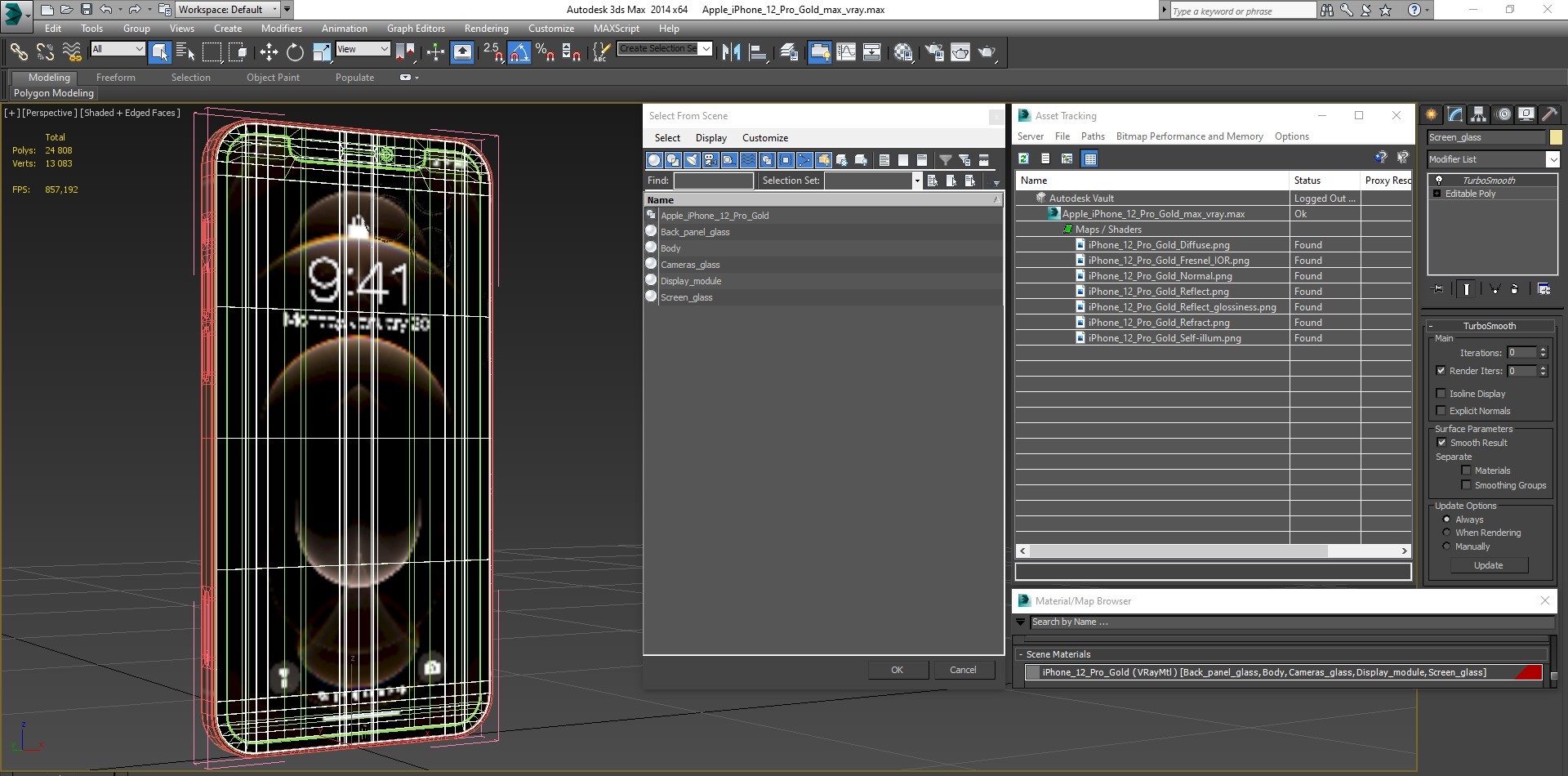The image size is (1568, 776).
Task: Open the Graph Editors menu
Action: (x=416, y=28)
